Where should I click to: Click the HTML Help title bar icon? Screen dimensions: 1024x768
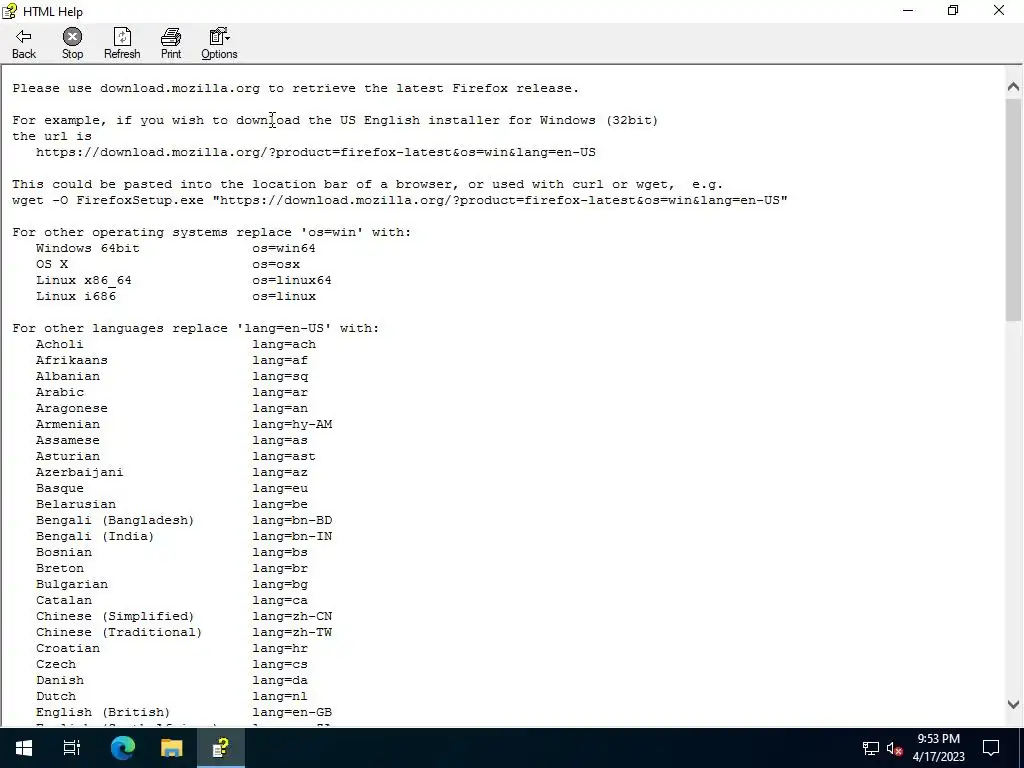9,11
